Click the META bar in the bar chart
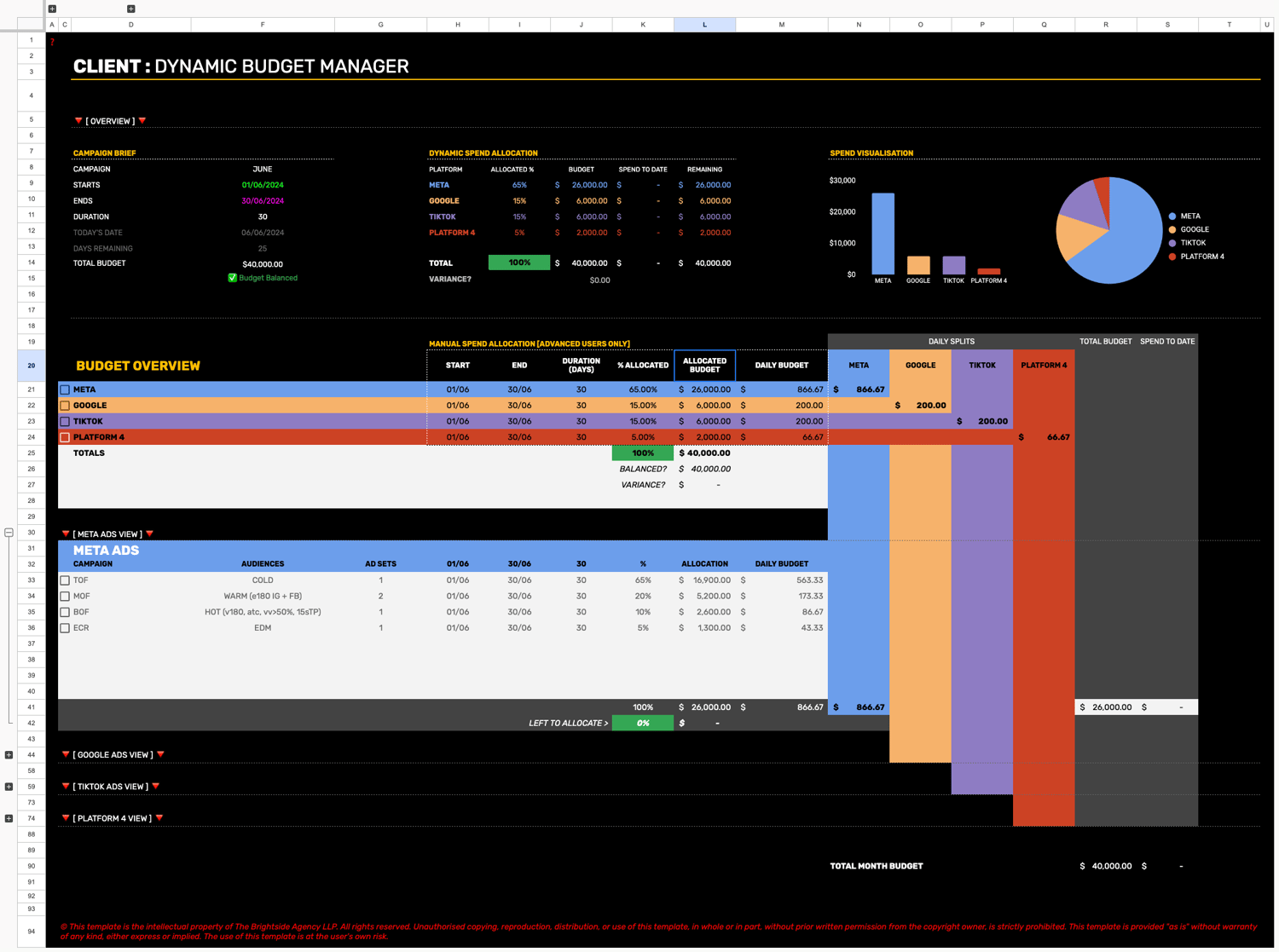Screen dimensions: 1279x952 (883, 234)
